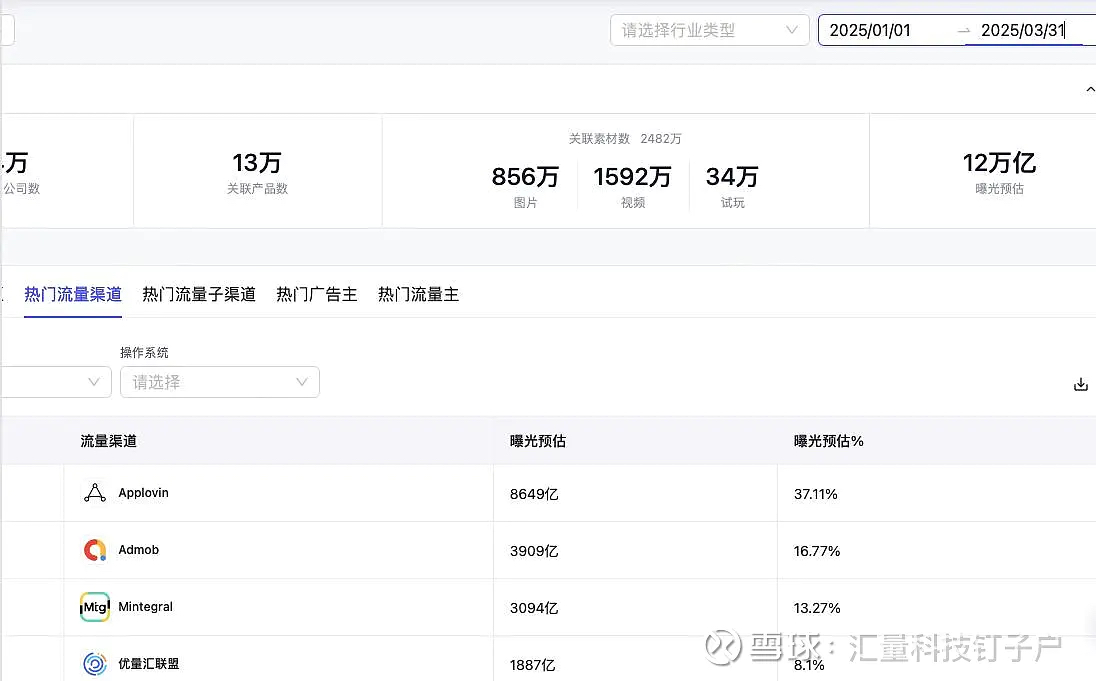Click the Admob logo icon
Image resolution: width=1096 pixels, height=681 pixels.
tap(95, 550)
